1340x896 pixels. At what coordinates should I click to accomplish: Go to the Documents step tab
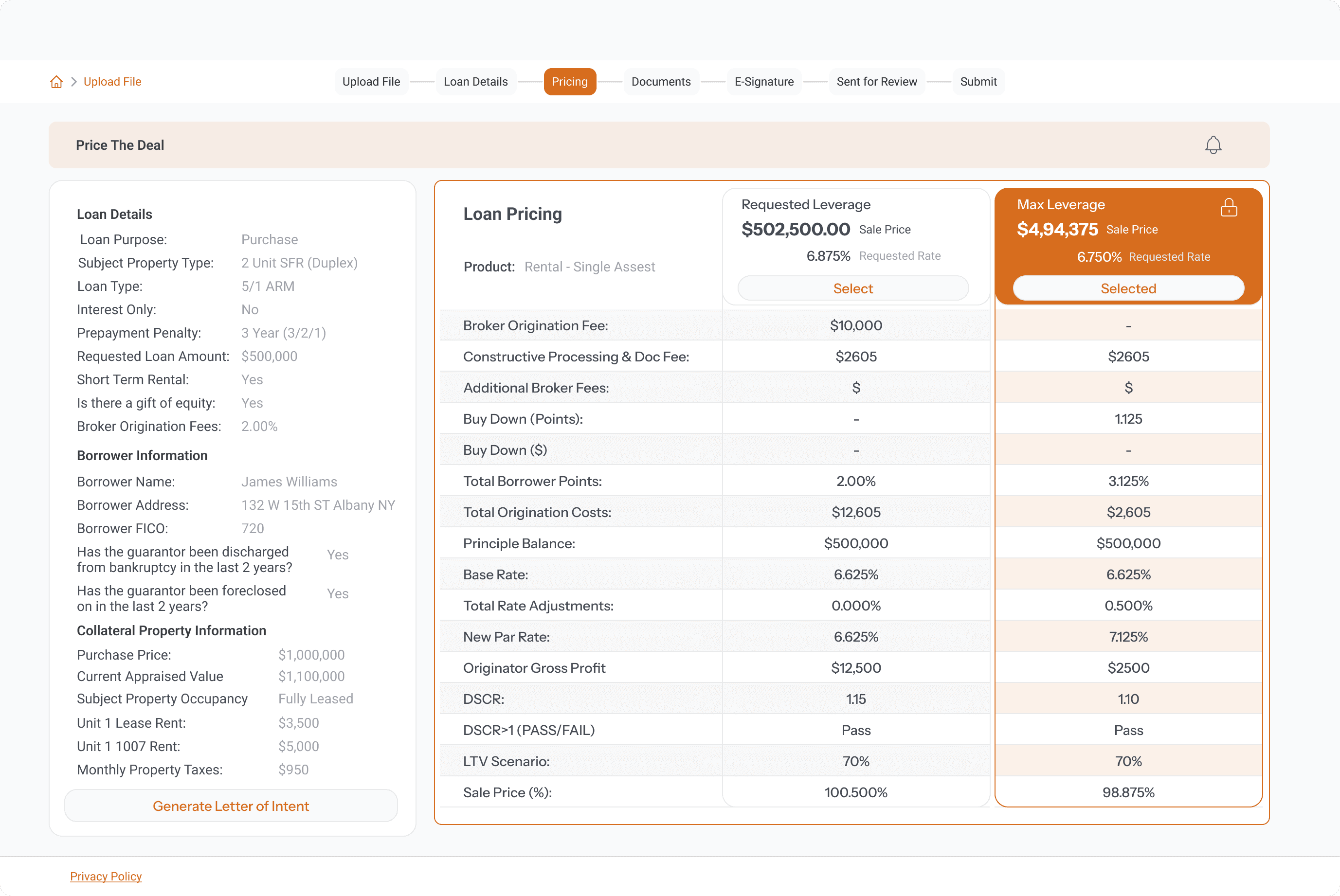click(661, 82)
